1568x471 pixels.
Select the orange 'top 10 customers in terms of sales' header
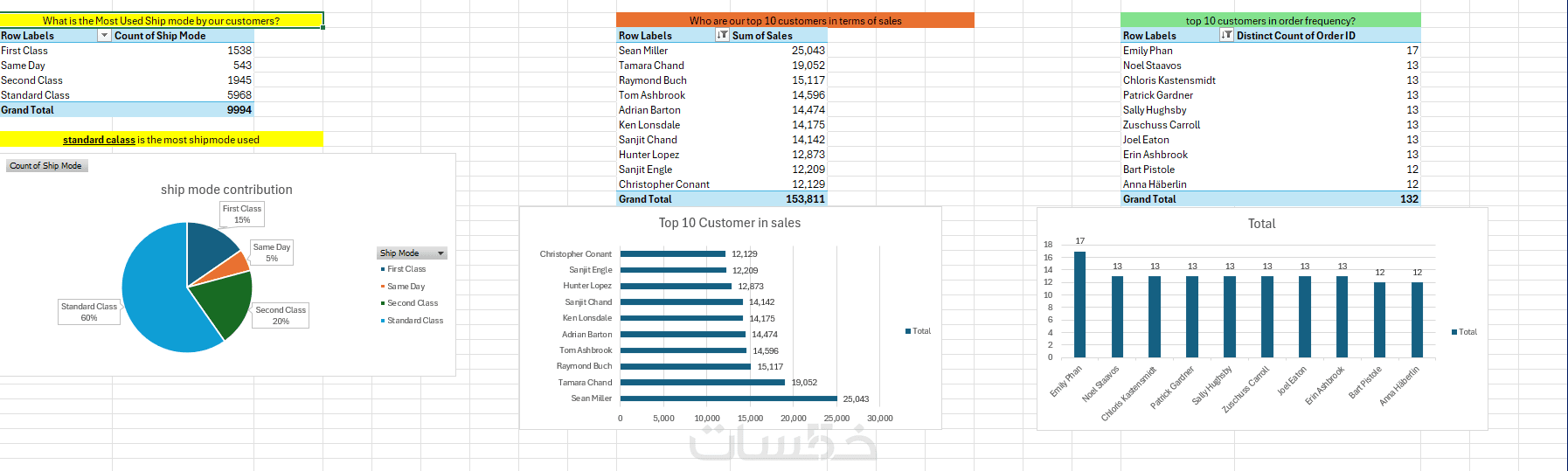coord(794,20)
